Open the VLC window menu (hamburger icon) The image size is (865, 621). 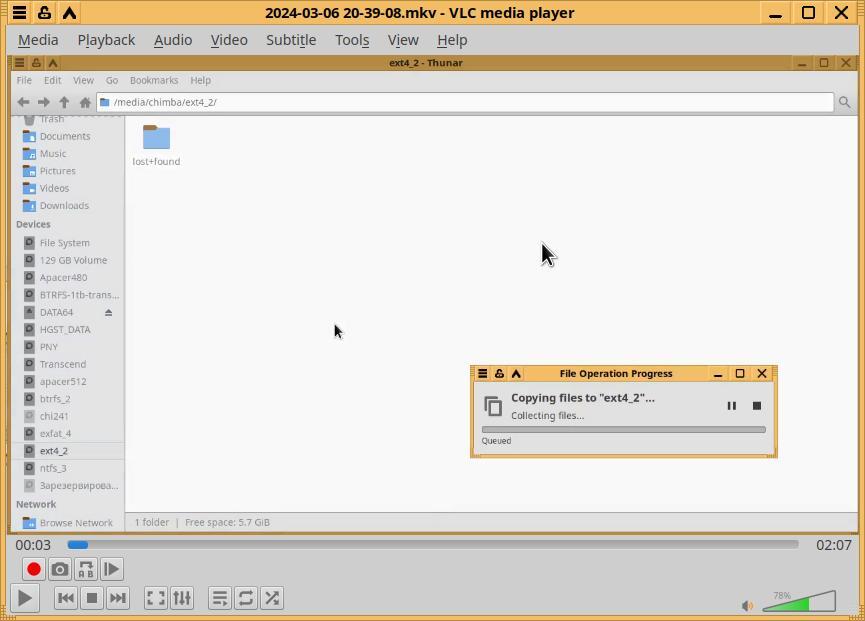tap(19, 13)
